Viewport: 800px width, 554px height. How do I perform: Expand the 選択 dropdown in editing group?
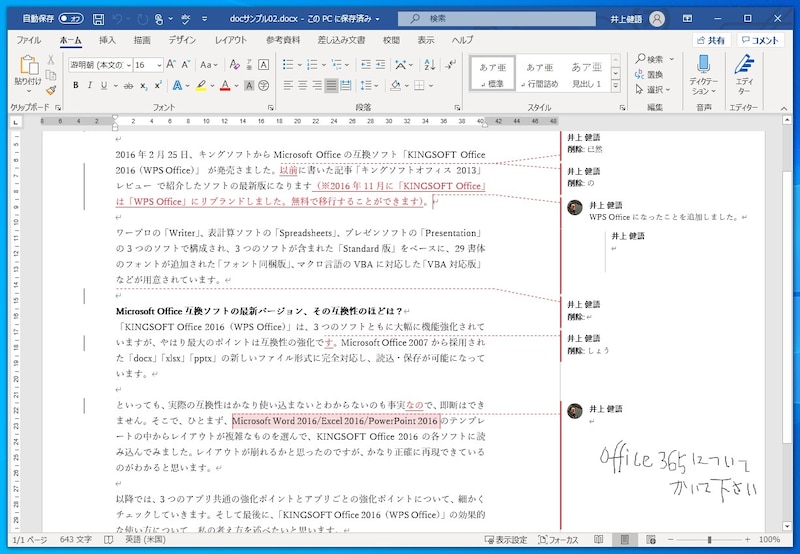pyautogui.click(x=655, y=89)
